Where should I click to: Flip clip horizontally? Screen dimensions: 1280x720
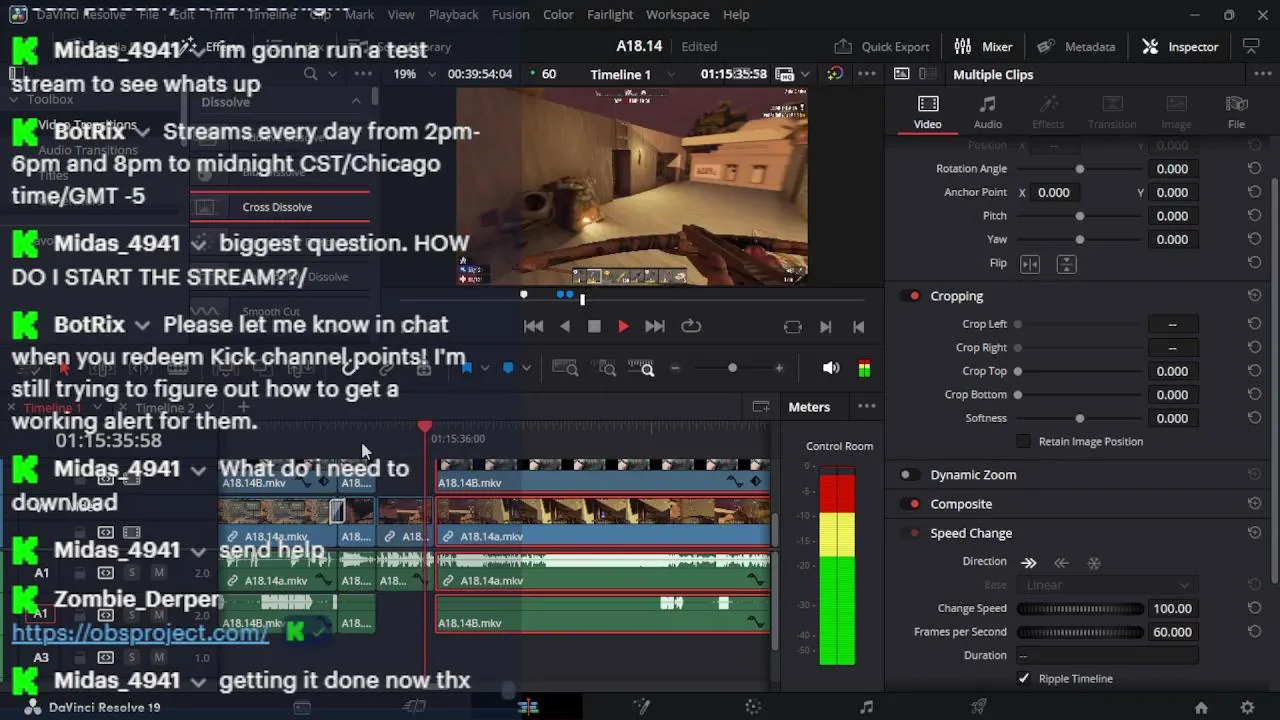point(1030,264)
